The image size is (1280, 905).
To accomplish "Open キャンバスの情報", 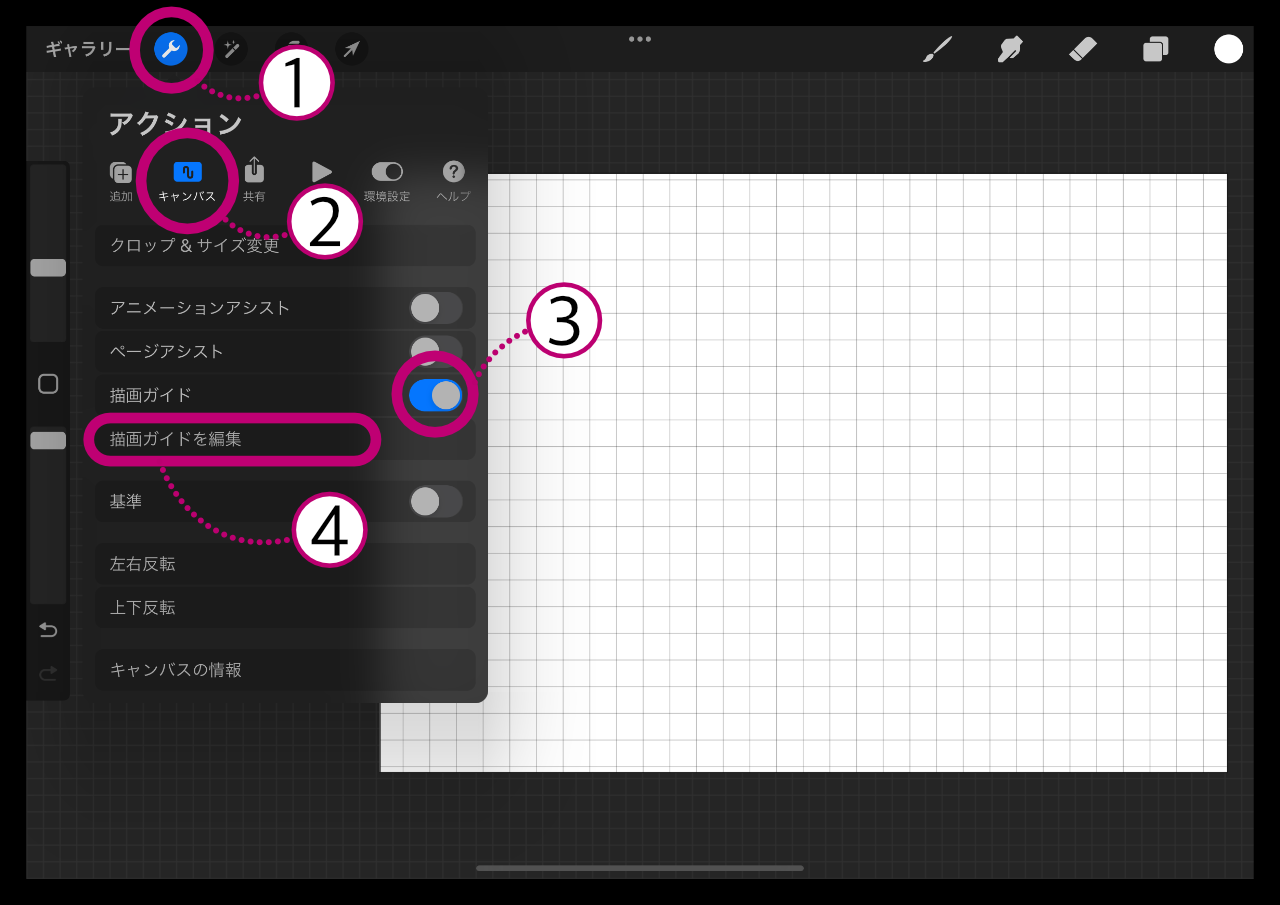I will tap(285, 670).
